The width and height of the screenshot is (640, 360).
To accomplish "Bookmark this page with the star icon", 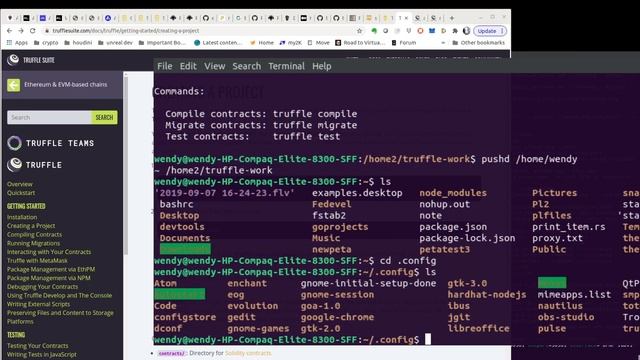I will pos(359,31).
